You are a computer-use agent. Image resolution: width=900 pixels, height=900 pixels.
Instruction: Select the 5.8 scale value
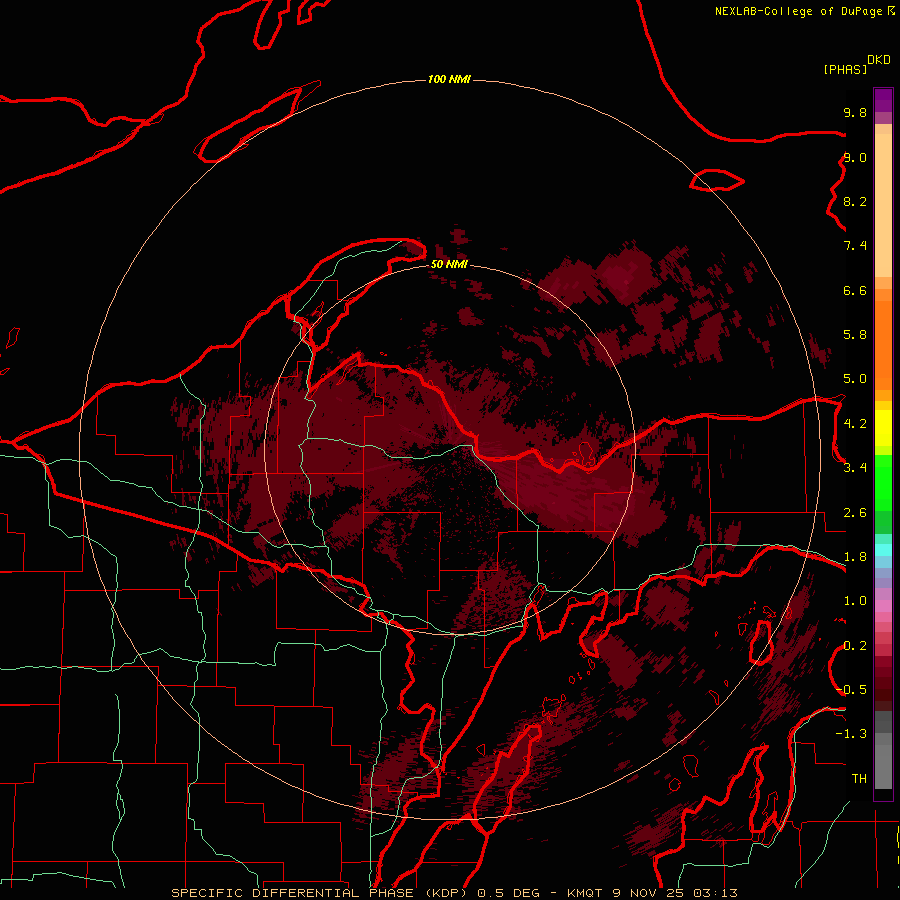point(855,335)
